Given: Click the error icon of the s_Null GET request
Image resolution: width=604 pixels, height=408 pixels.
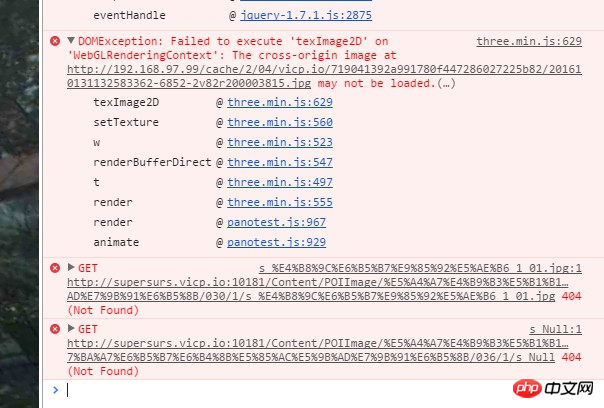Looking at the screenshot, I should 55,328.
